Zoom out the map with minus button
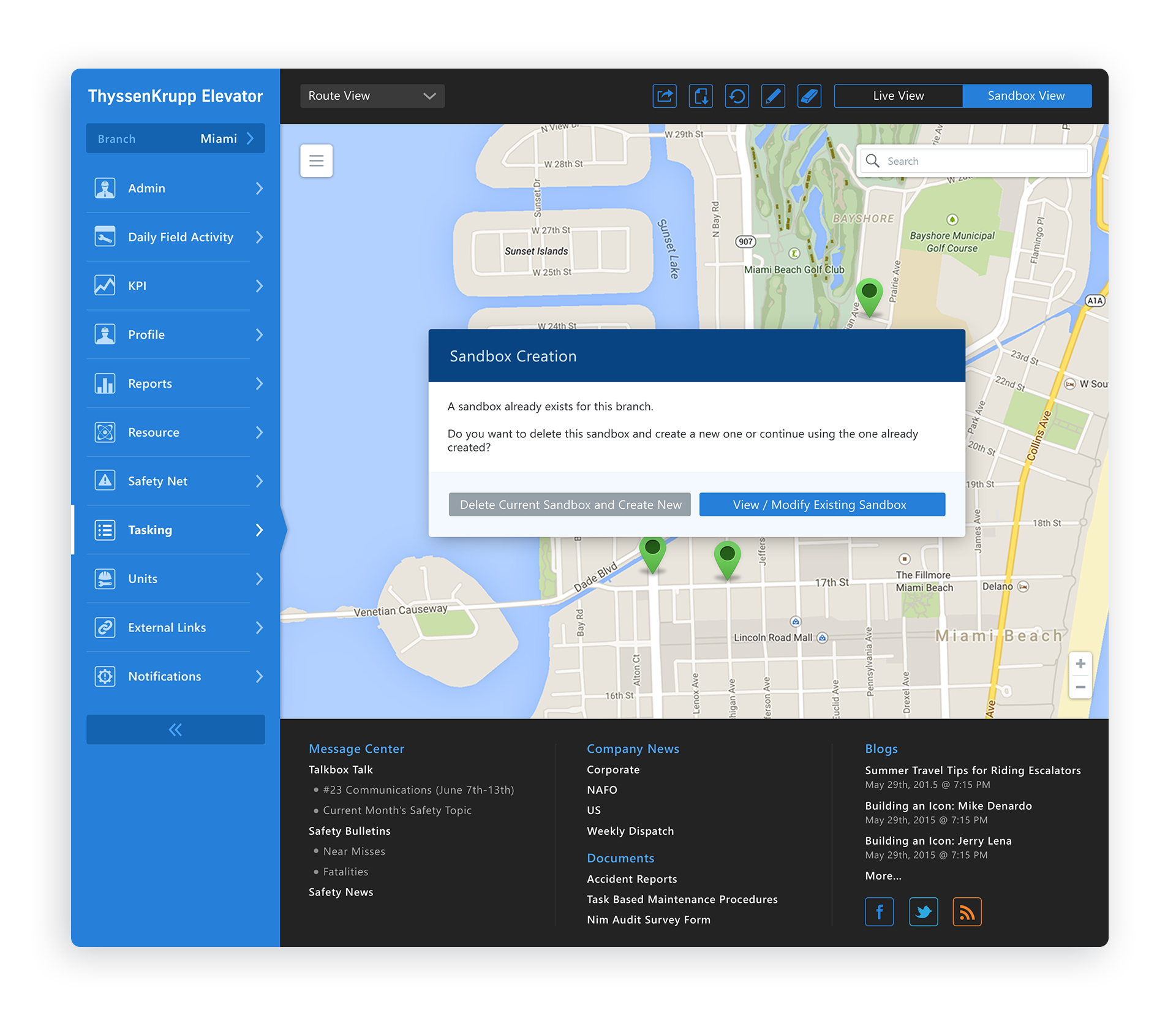Image resolution: width=1176 pixels, height=1018 pixels. coord(1080,687)
